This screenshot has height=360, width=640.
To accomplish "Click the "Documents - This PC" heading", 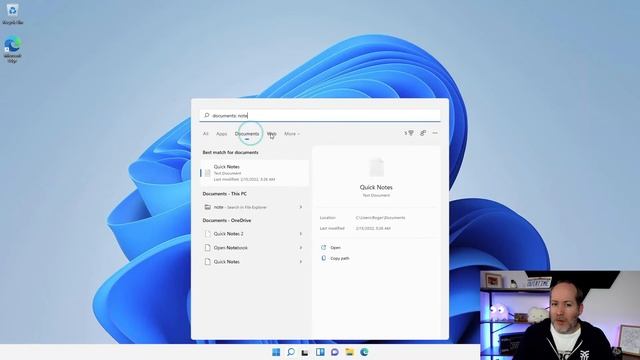I will pos(224,194).
